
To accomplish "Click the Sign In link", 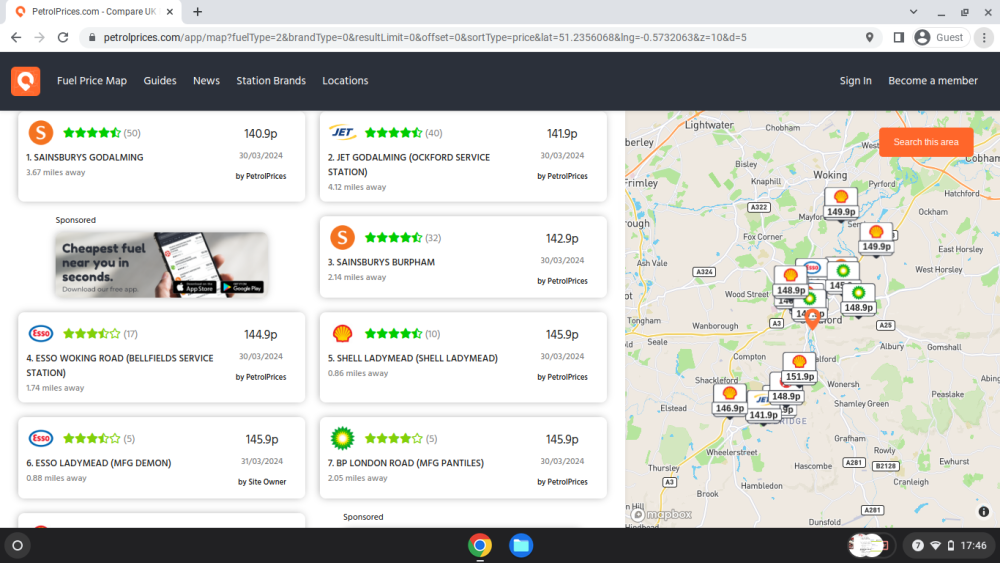I will [x=855, y=81].
